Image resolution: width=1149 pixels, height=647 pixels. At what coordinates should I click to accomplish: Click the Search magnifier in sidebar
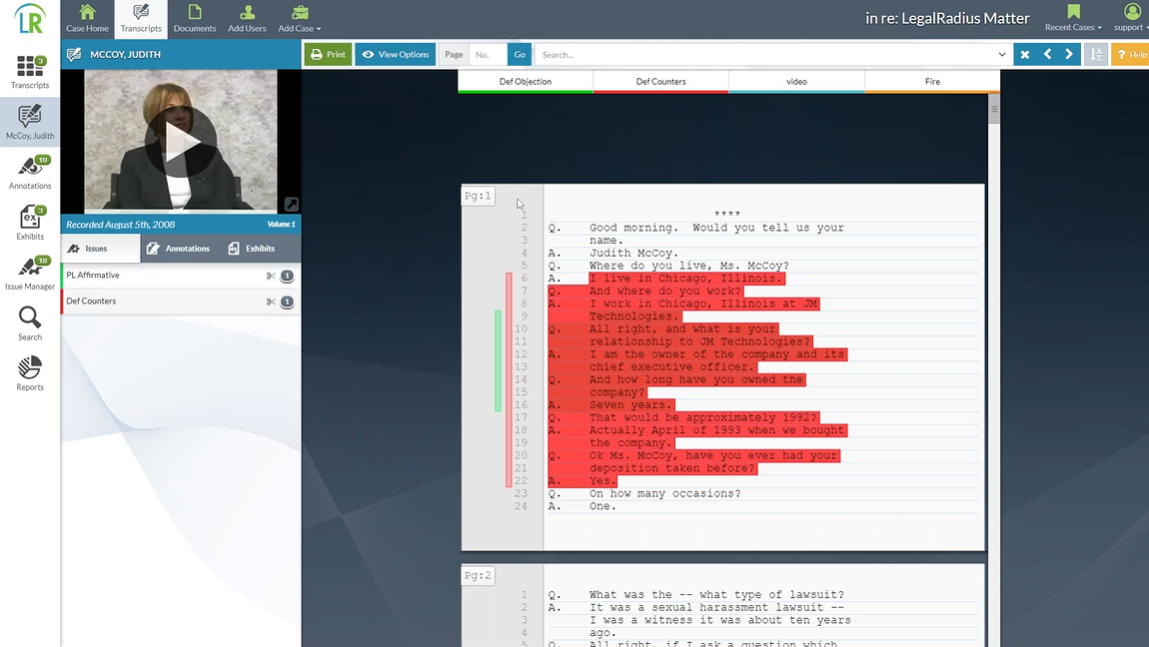[x=30, y=323]
